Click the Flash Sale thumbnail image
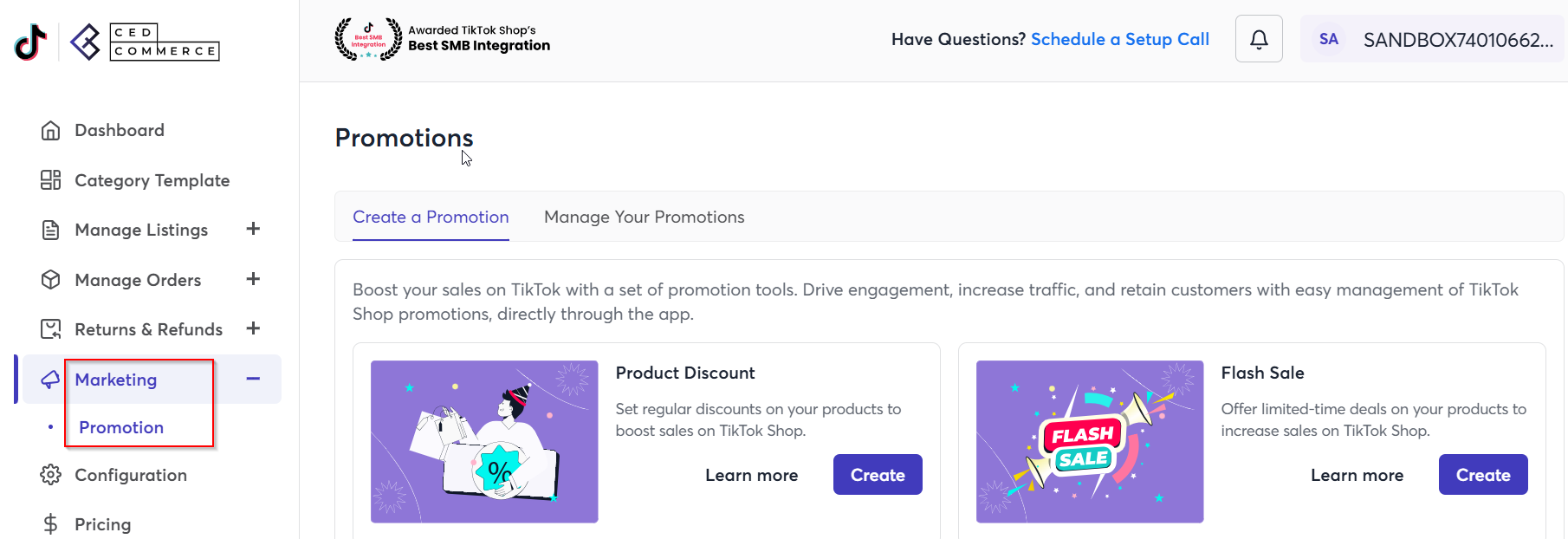Image resolution: width=1568 pixels, height=539 pixels. (x=1090, y=442)
